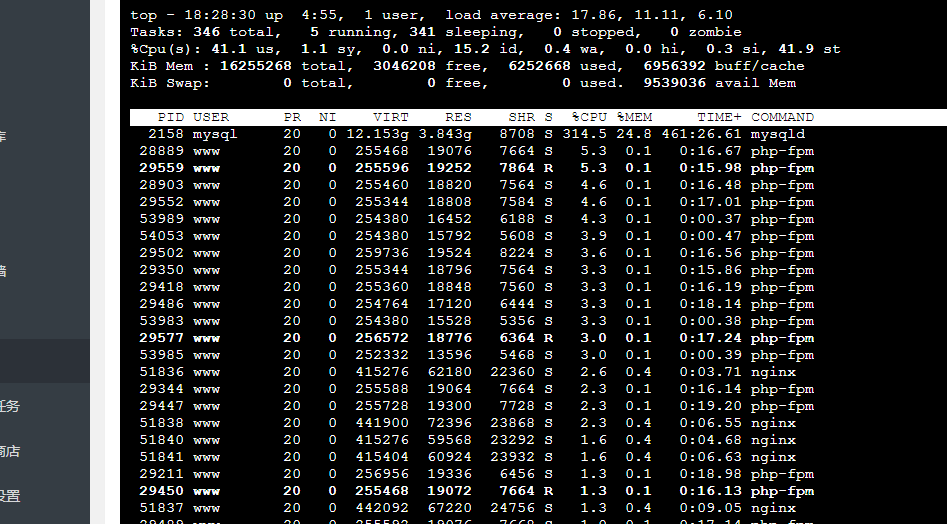
Task: Click the 314.5 CPU usage value
Action: click(585, 134)
